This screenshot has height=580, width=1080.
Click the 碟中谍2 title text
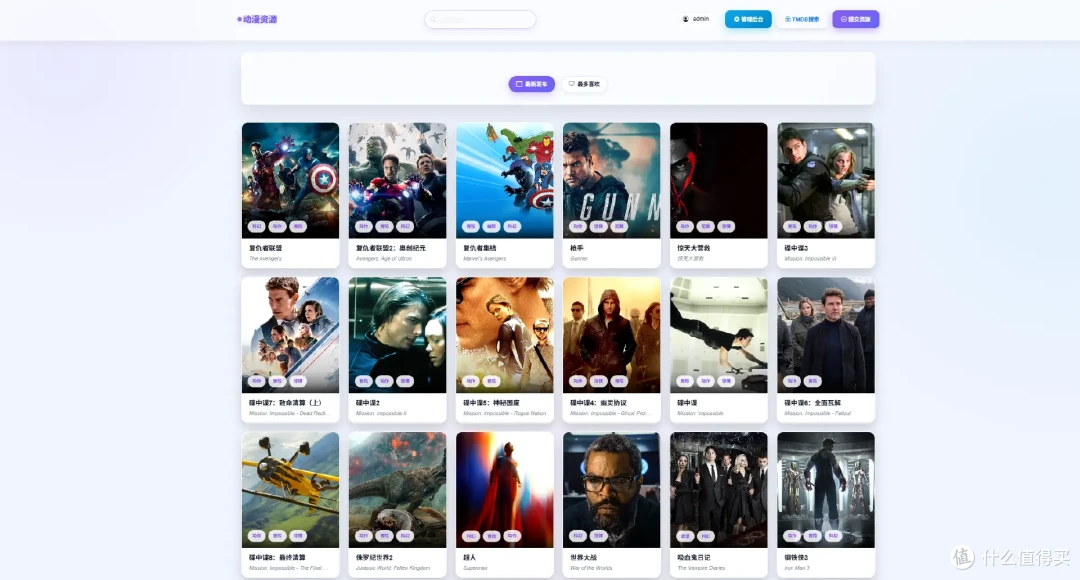368,403
